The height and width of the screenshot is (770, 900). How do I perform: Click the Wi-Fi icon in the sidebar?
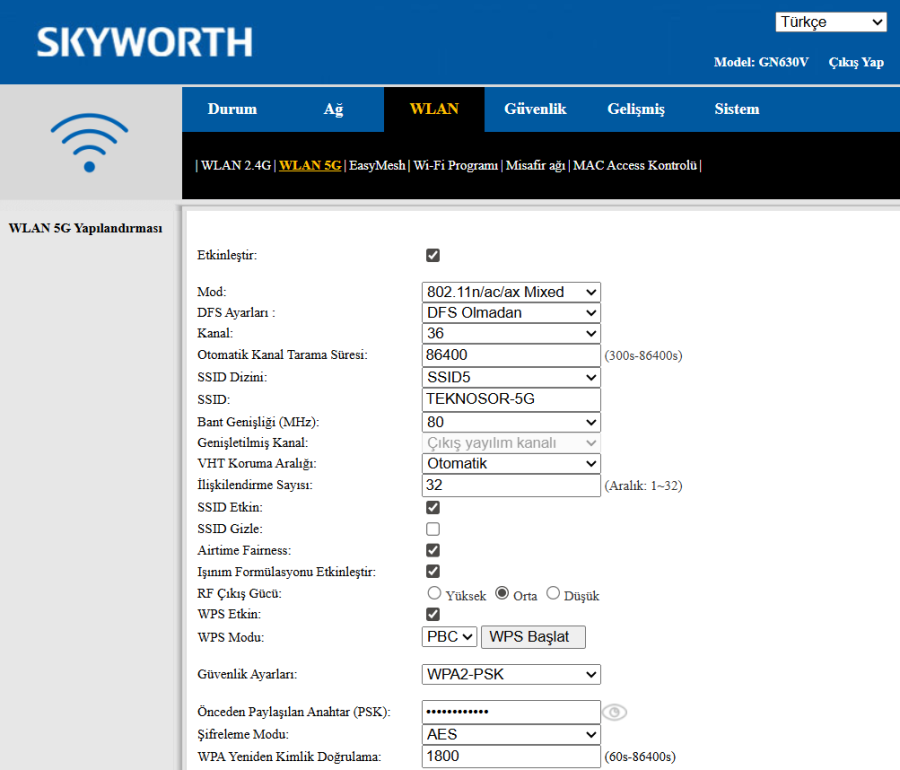(88, 143)
